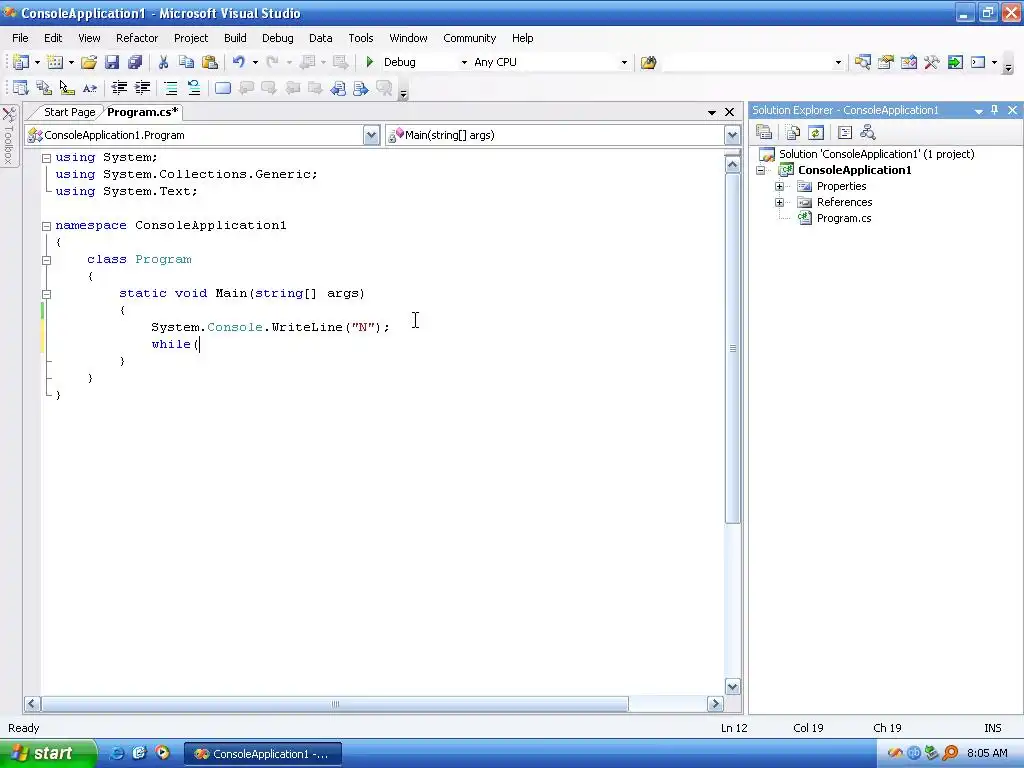Undo the last edit with the Undo arrow

239,62
